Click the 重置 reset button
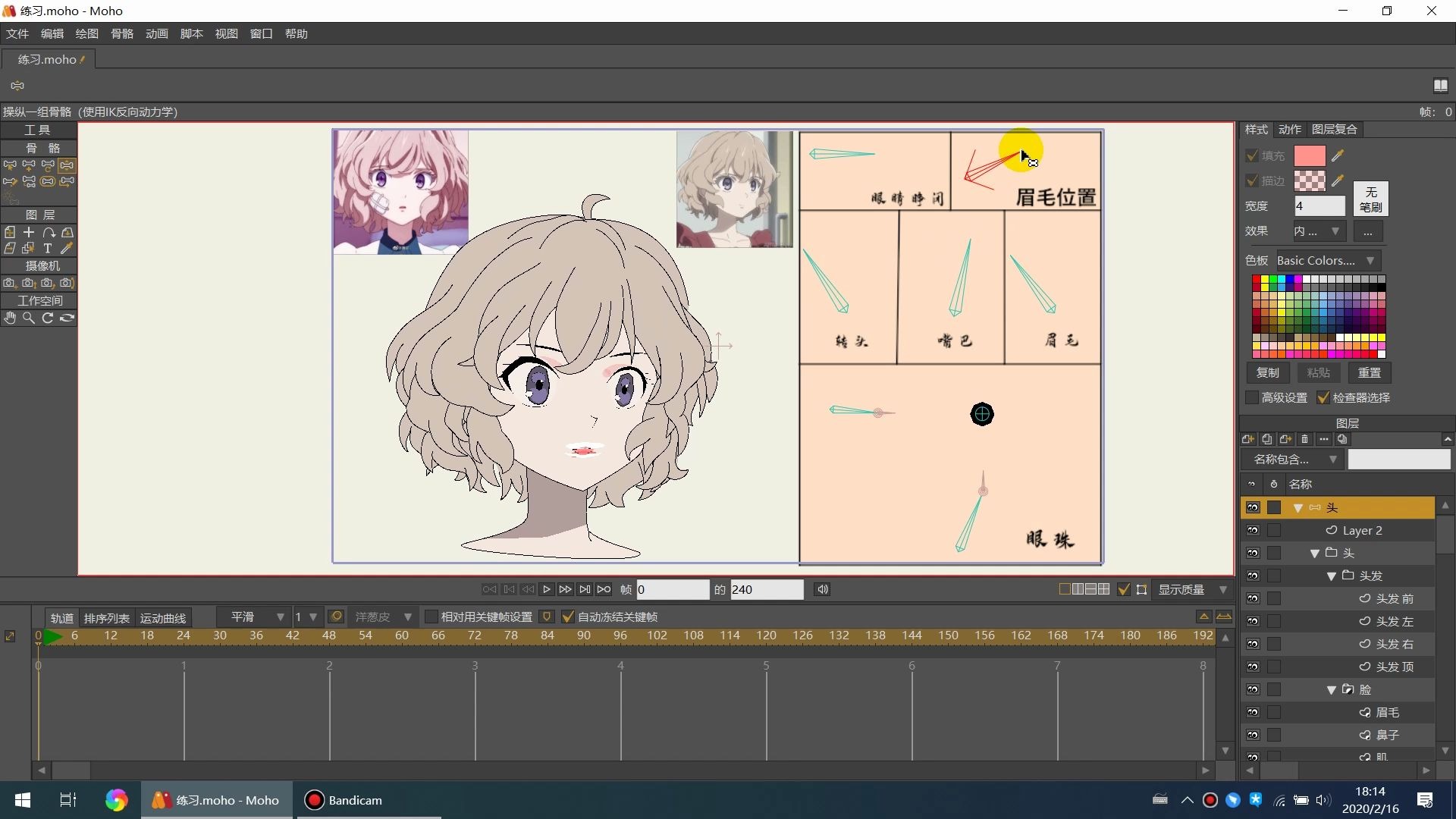The image size is (1456, 819). 1369,372
